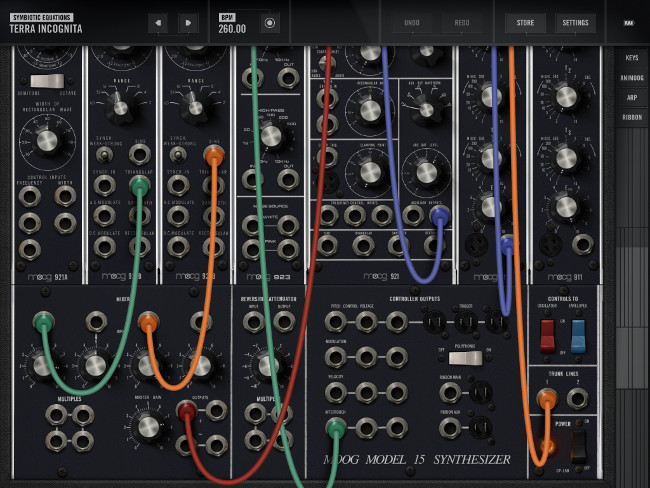The height and width of the screenshot is (488, 650).
Task: Go to the previous preset using left arrow
Action: tap(159, 22)
